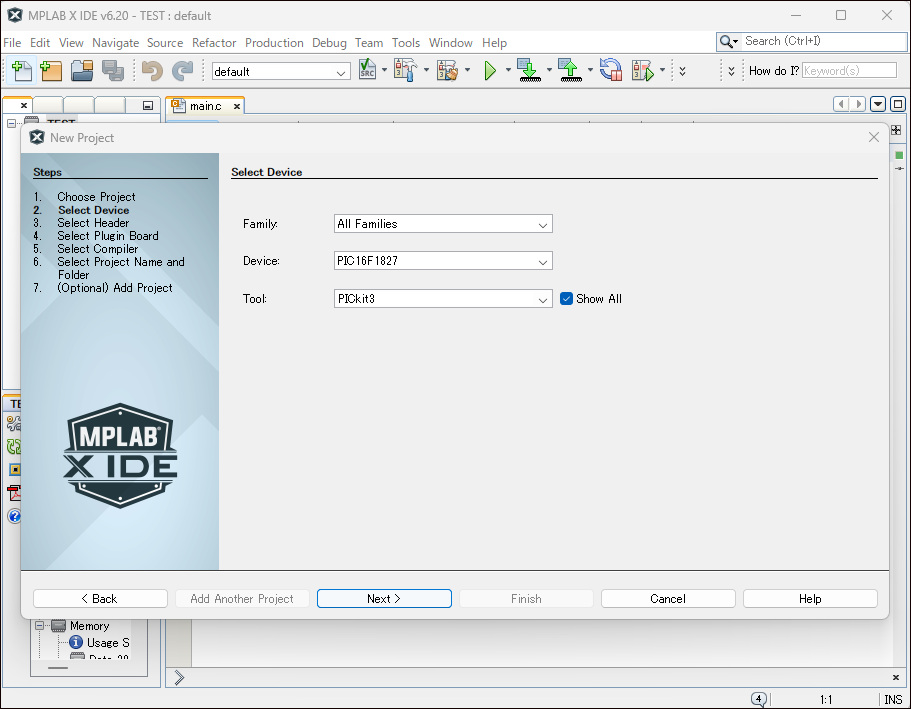Click the Redo arrow icon
This screenshot has width=911, height=709.
click(182, 70)
